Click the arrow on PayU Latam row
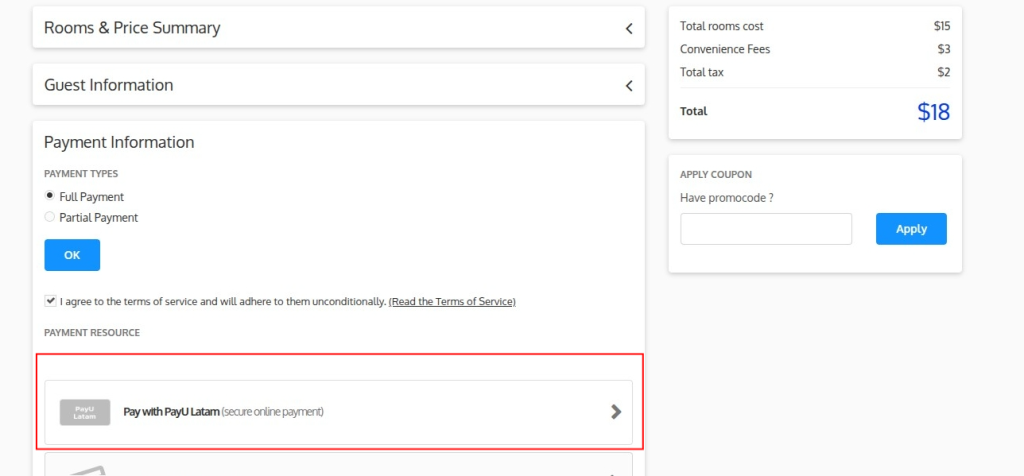The image size is (1024, 476). click(616, 412)
